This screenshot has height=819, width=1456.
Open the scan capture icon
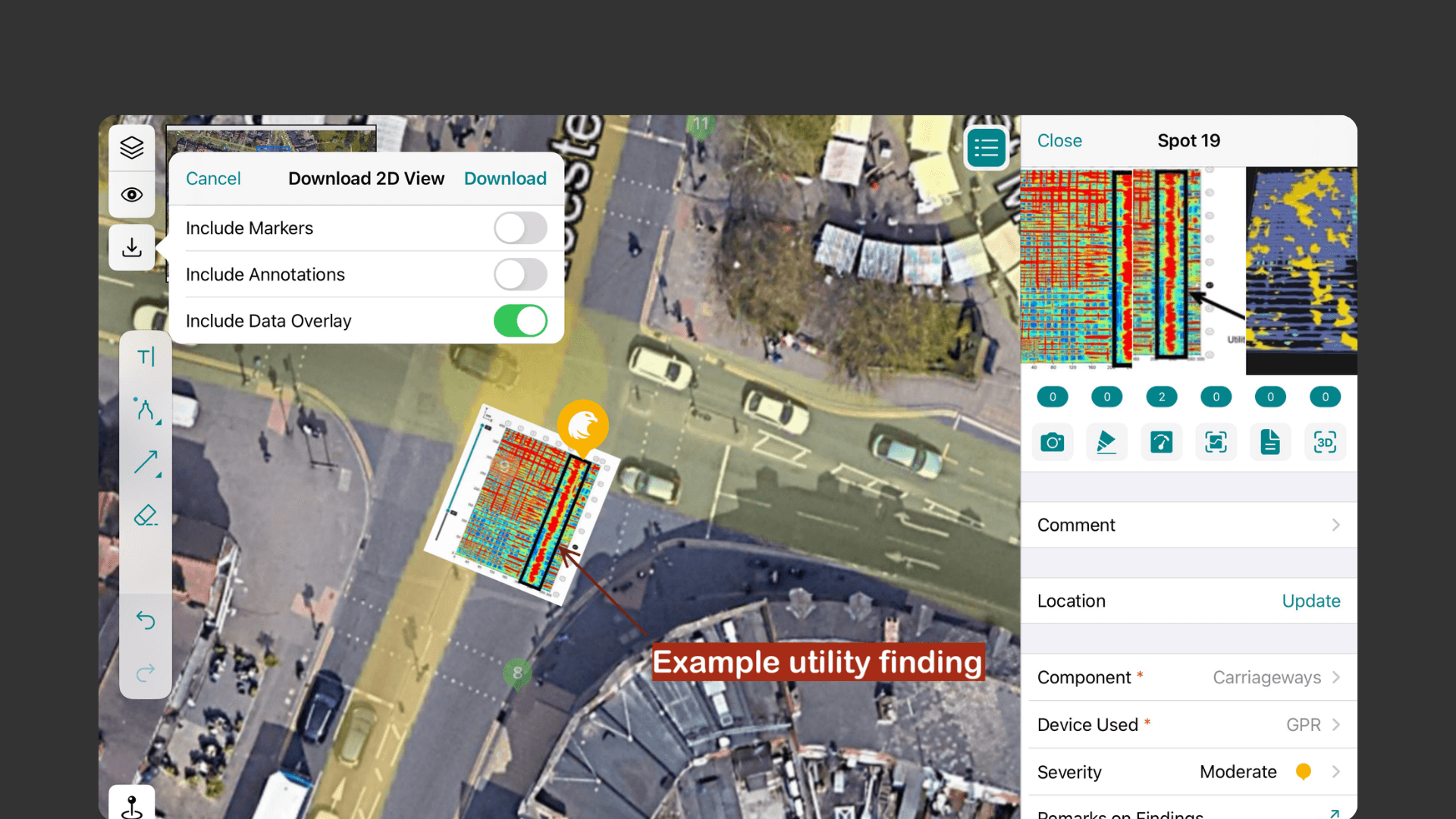pos(1216,442)
